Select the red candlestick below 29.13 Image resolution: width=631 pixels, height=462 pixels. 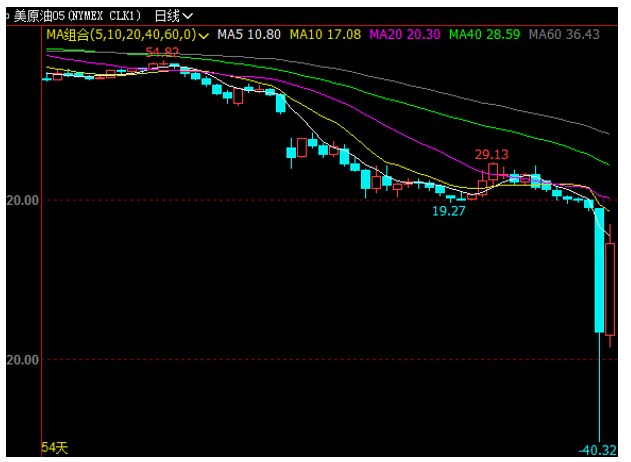pyautogui.click(x=492, y=172)
